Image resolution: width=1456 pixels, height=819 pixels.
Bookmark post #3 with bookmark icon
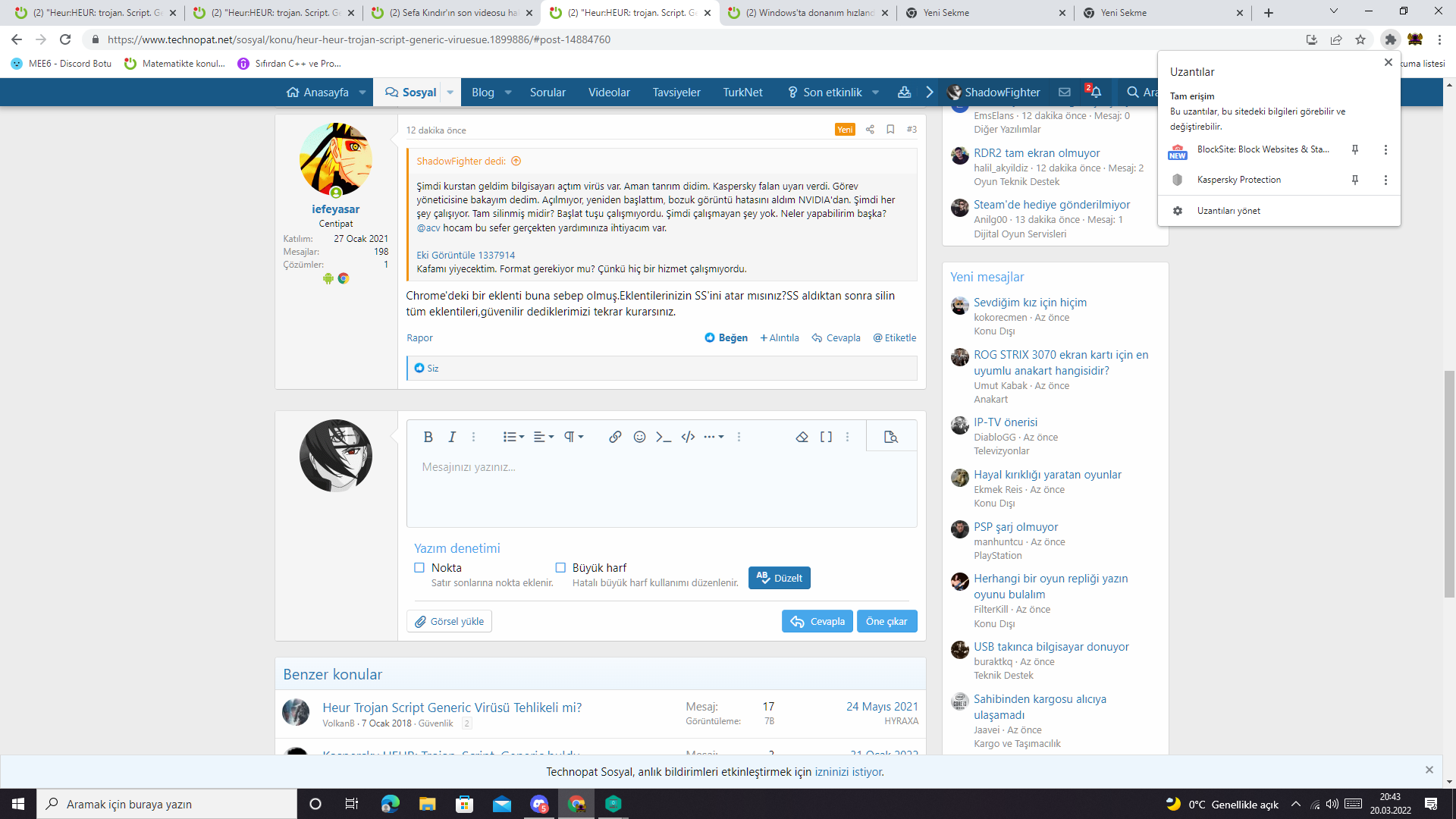(x=890, y=130)
